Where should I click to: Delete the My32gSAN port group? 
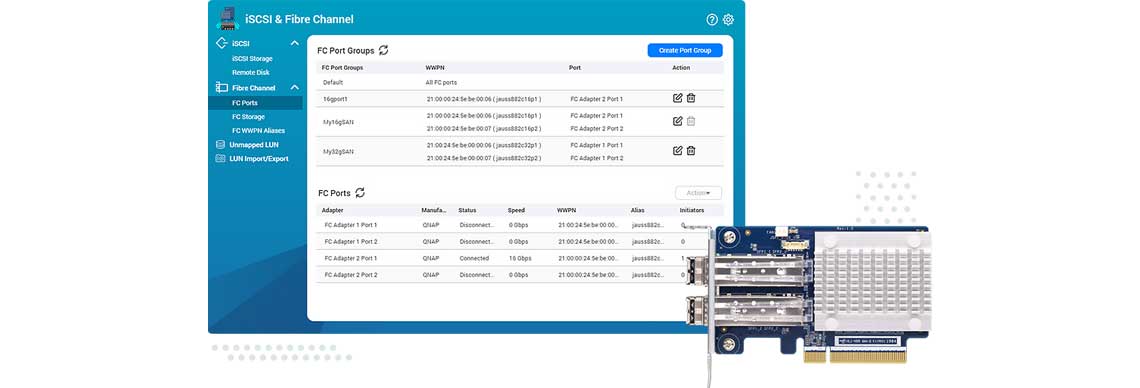[691, 150]
